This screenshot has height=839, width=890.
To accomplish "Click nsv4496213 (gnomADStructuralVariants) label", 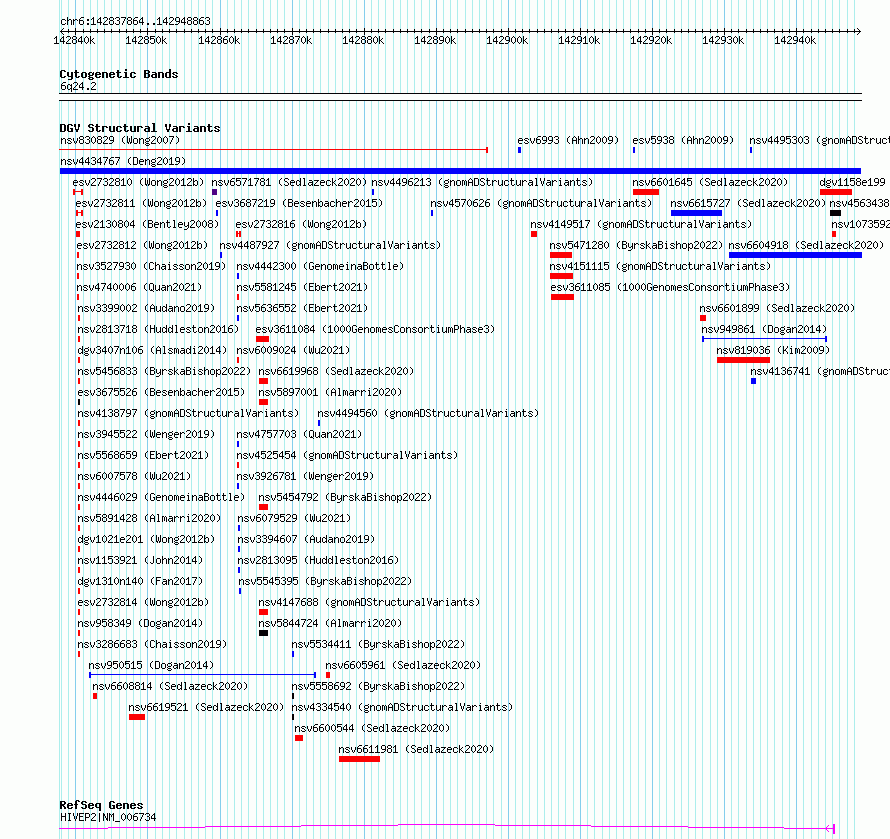I will pos(482,182).
